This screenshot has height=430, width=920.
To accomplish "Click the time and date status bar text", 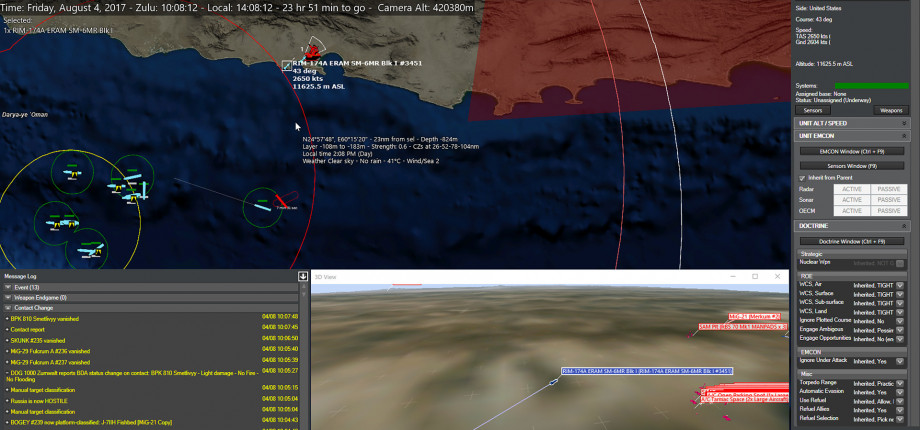I will click(236, 9).
